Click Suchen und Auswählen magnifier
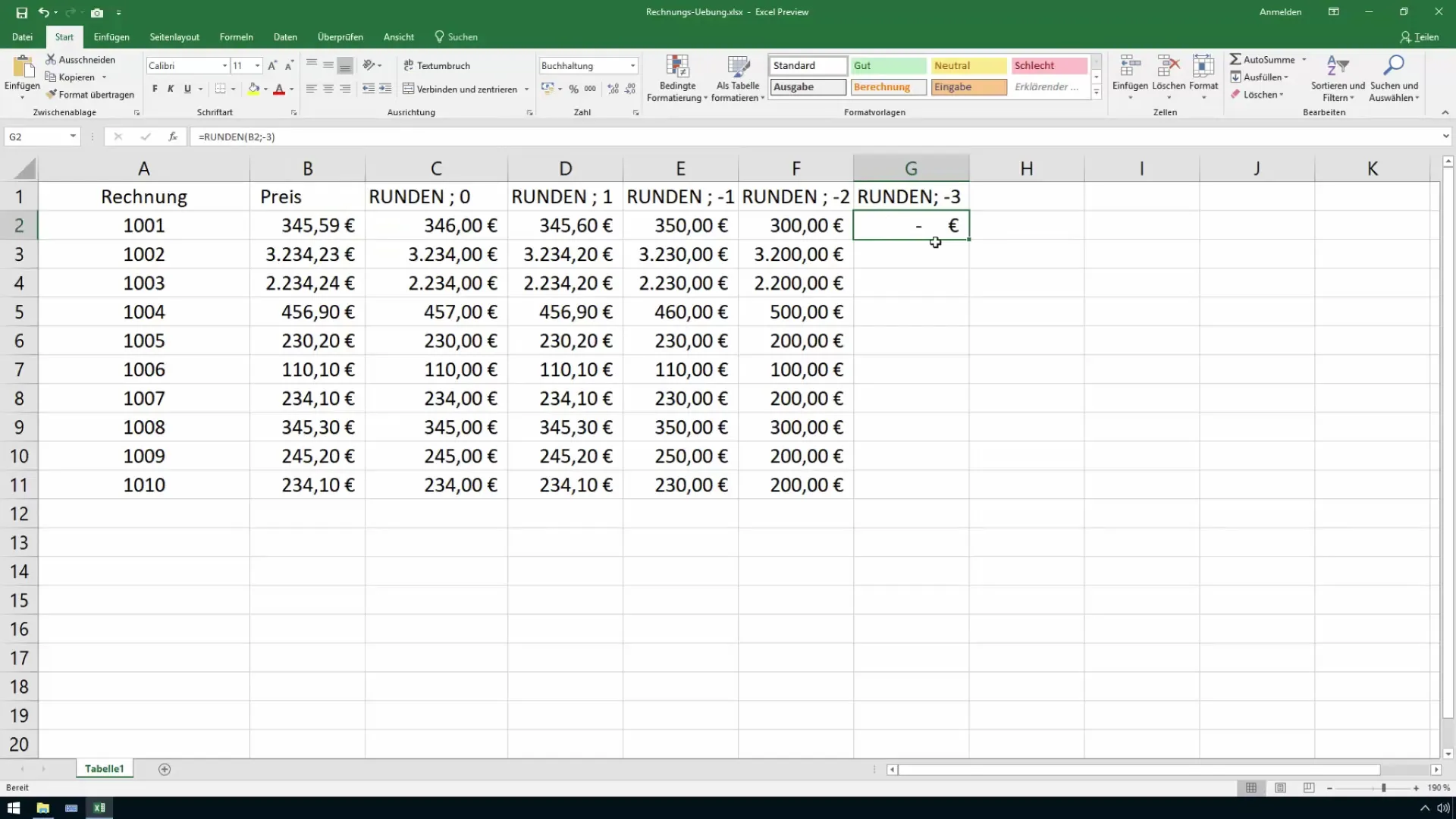 [1394, 67]
